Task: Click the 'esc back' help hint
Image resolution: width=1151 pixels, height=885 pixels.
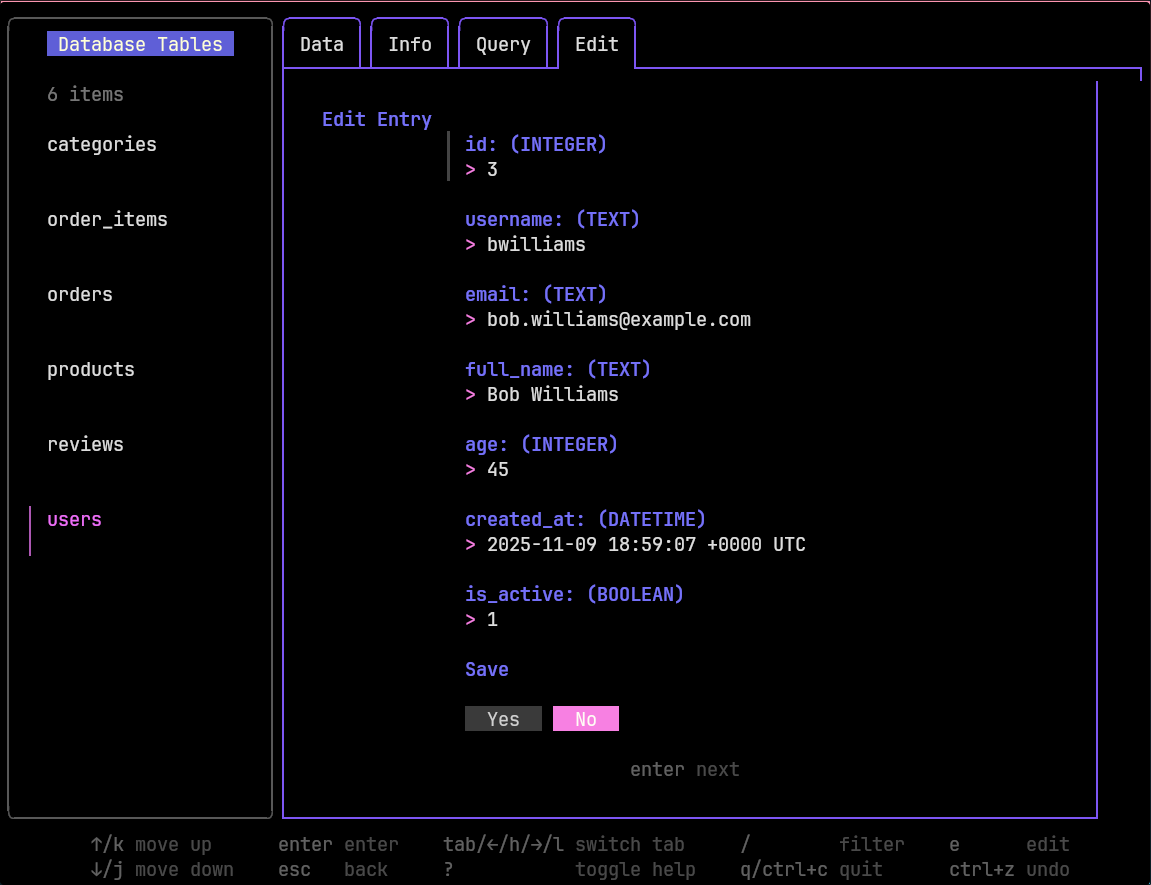Action: (x=333, y=869)
